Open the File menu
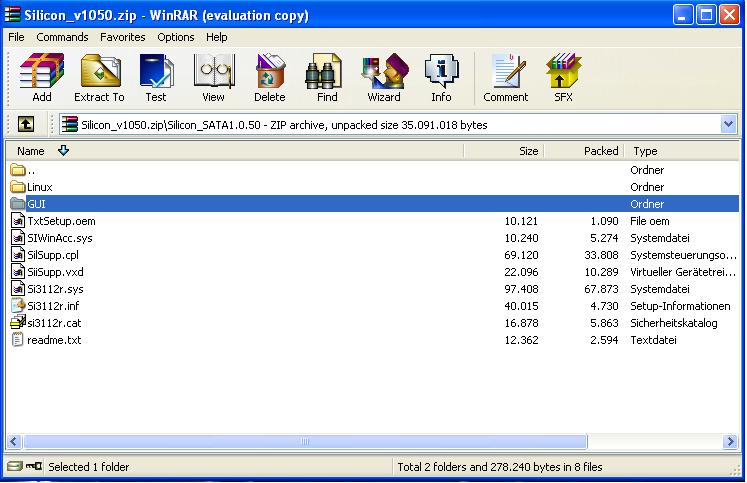 (16, 37)
